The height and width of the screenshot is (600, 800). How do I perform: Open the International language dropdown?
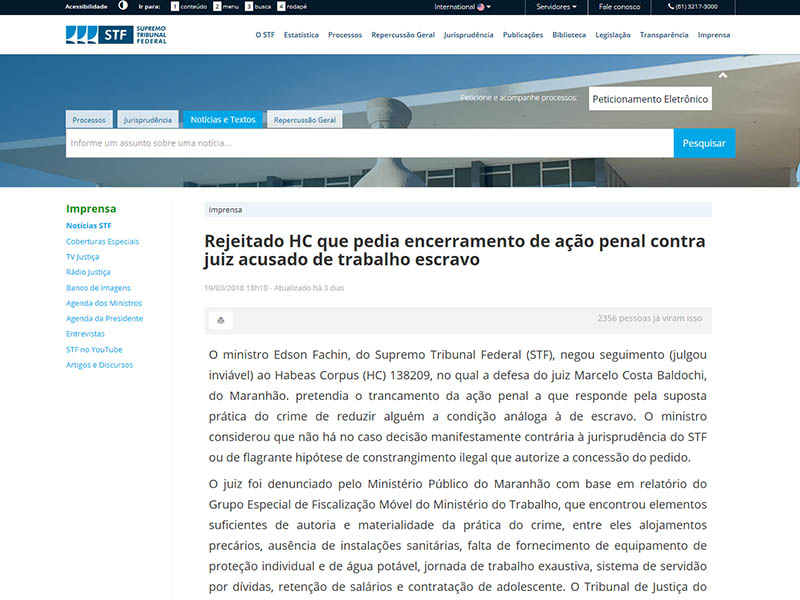tap(462, 7)
